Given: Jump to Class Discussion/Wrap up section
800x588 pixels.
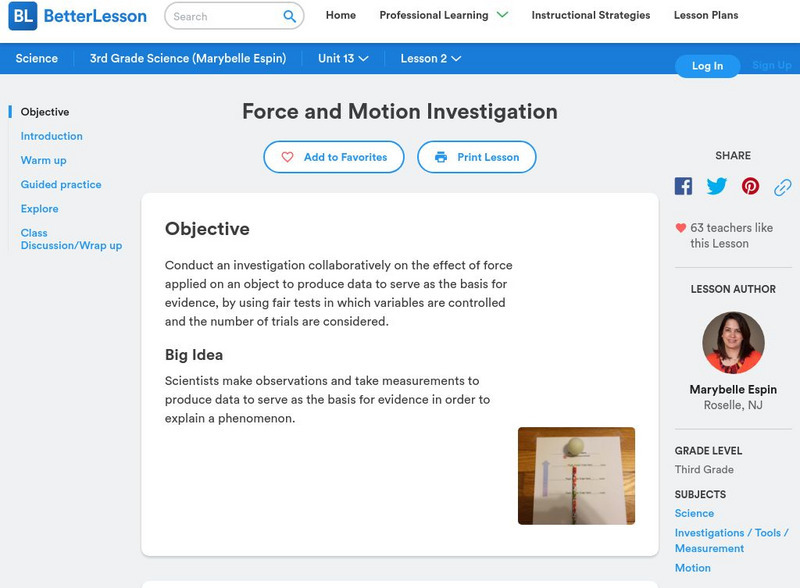Looking at the screenshot, I should tap(71, 239).
